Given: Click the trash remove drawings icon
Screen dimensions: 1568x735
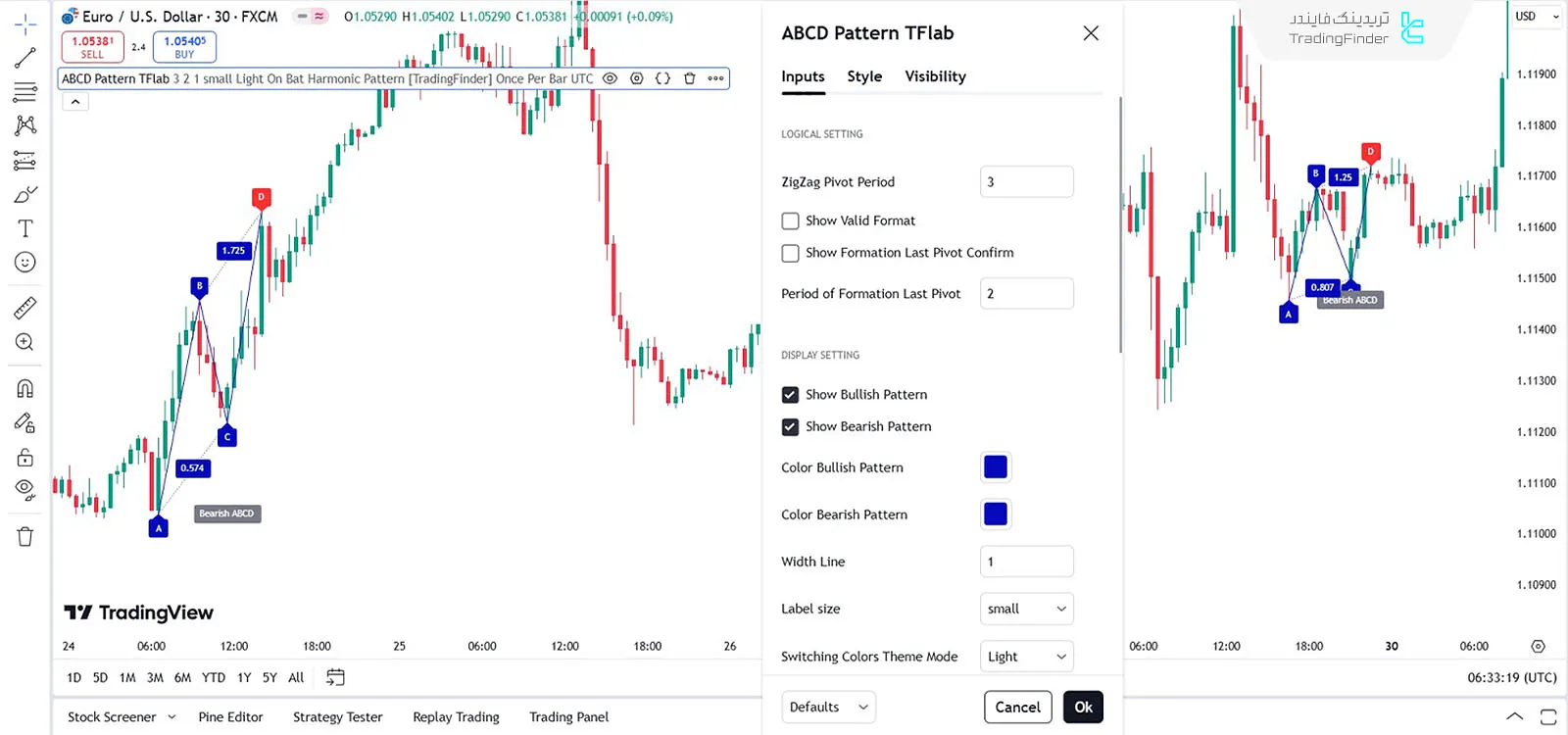Looking at the screenshot, I should coord(25,536).
